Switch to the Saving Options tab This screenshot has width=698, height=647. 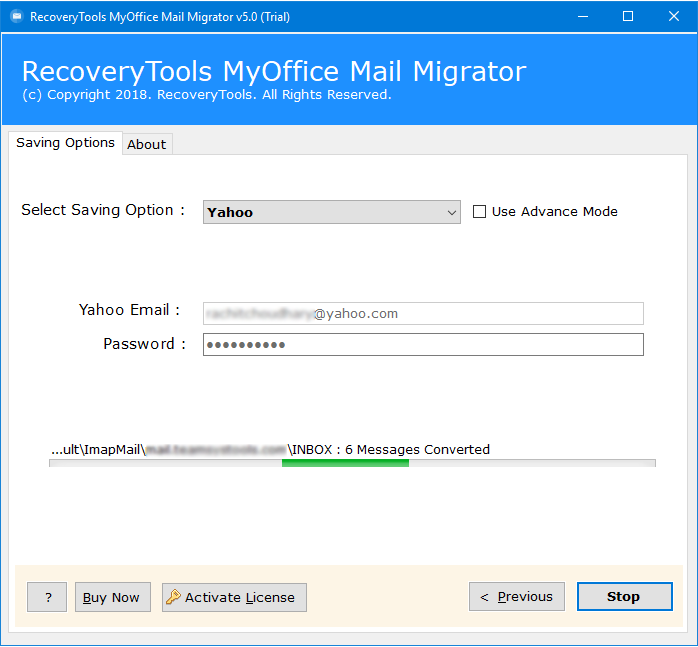pos(65,143)
